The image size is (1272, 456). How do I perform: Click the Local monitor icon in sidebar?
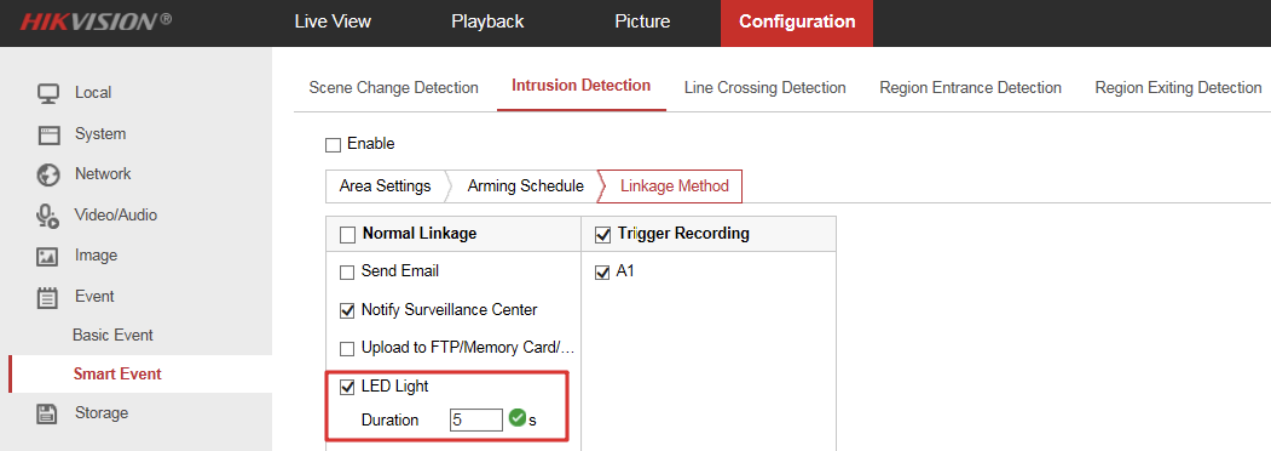[x=48, y=93]
